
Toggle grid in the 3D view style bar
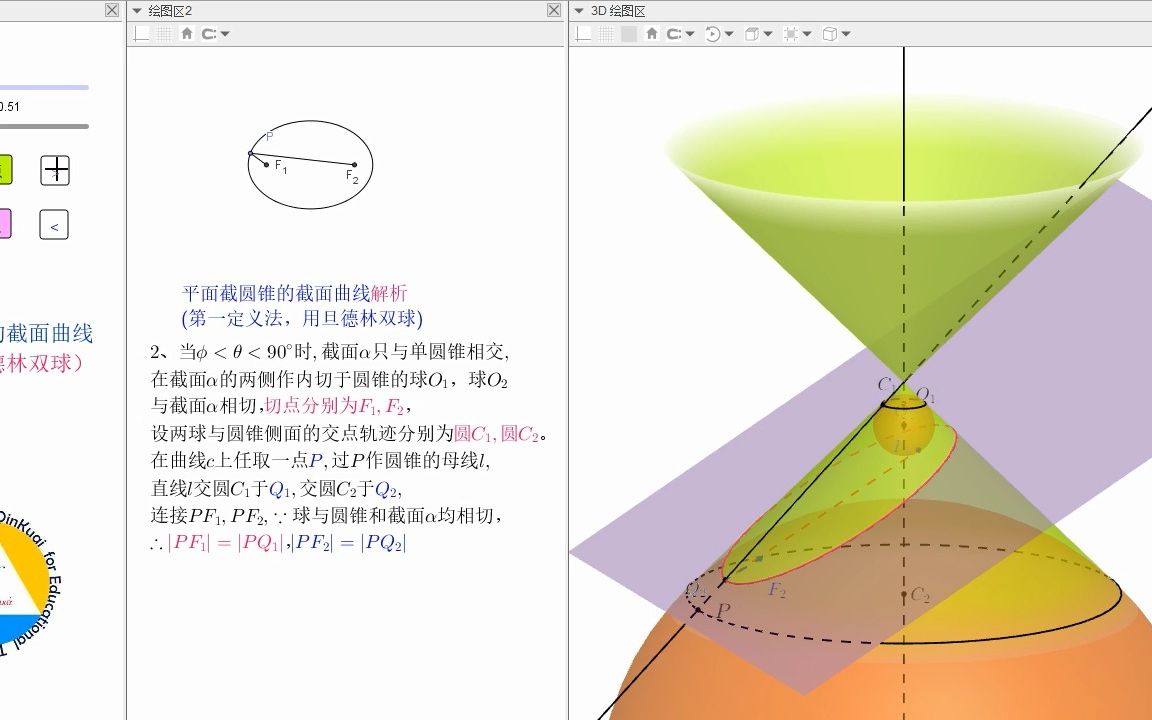point(606,34)
